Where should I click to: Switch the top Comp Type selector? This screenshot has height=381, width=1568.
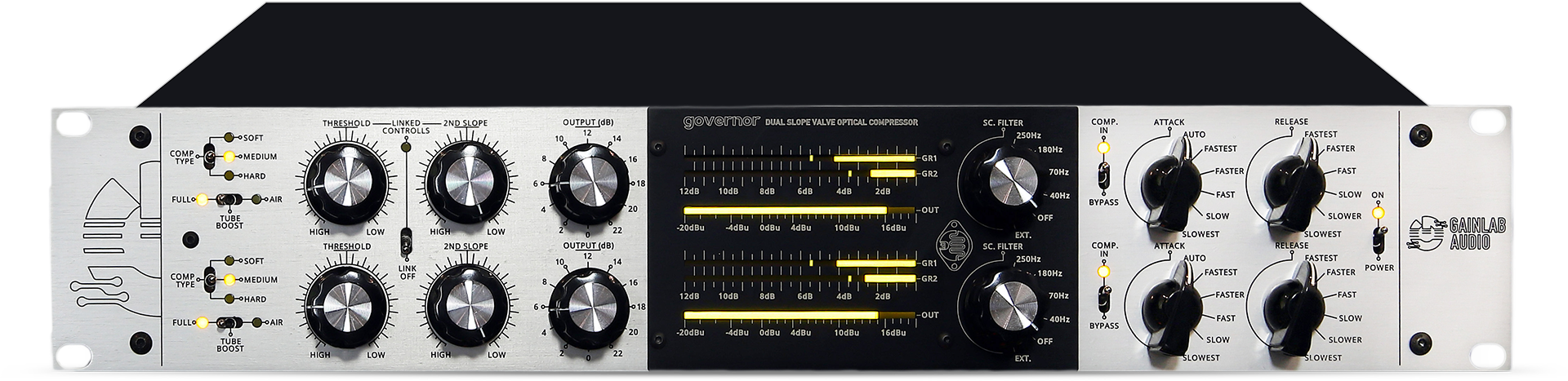[210, 157]
